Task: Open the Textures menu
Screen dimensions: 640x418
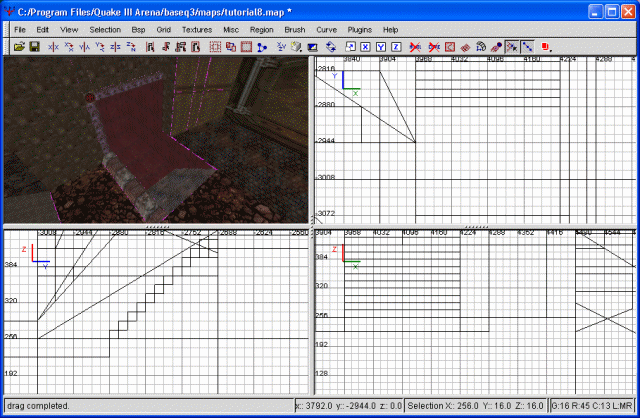Action: pos(197,30)
